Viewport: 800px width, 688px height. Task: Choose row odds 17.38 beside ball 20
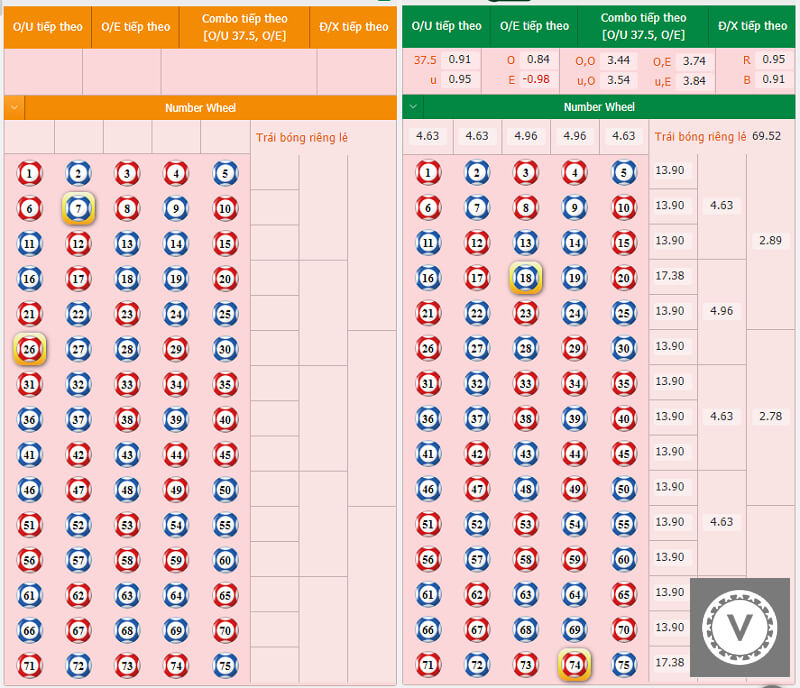pos(670,276)
